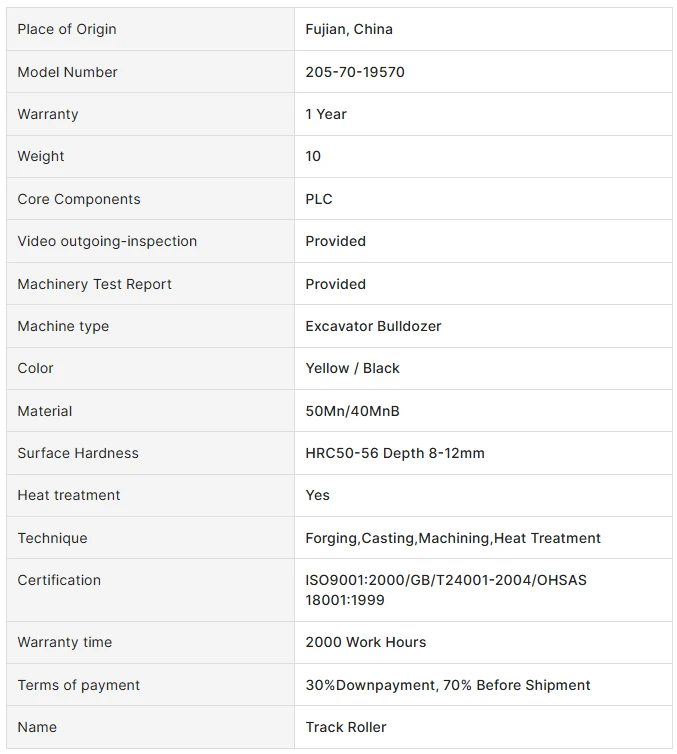Select Excavator Bulldozer machine type text
Image resolution: width=677 pixels, height=754 pixels.
coord(373,326)
